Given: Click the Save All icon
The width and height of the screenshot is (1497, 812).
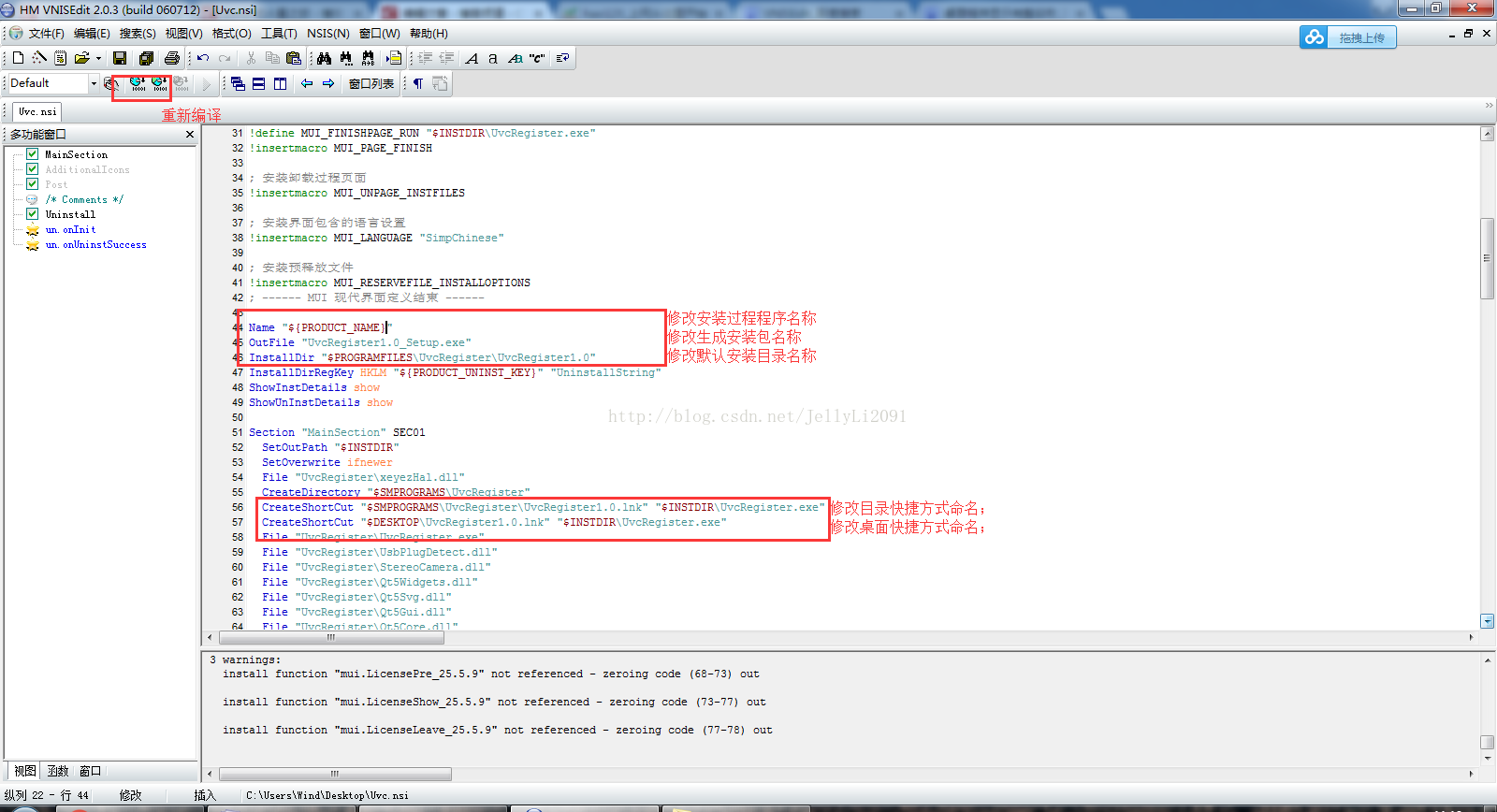Looking at the screenshot, I should tap(146, 58).
